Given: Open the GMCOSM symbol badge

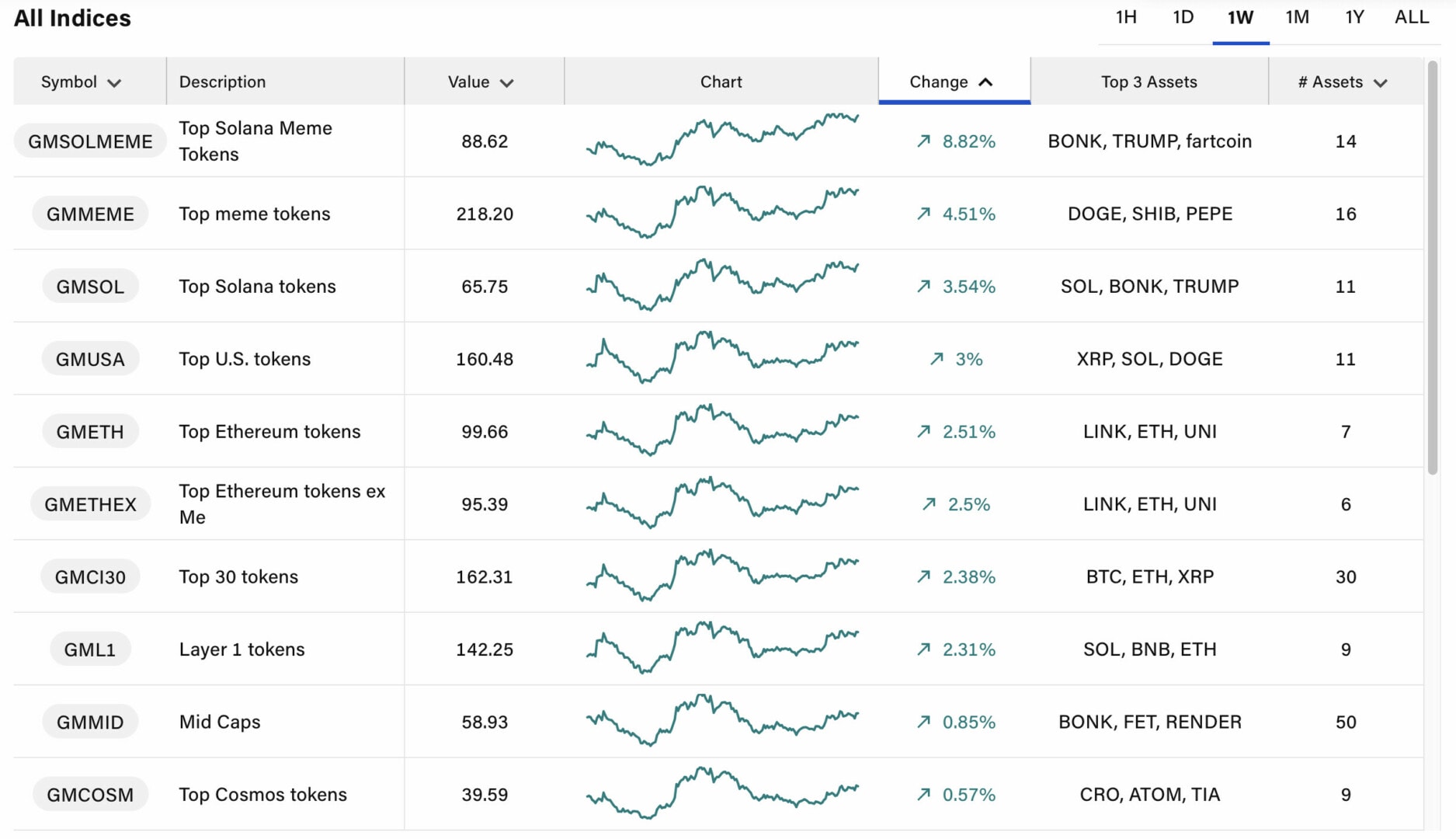Looking at the screenshot, I should click(90, 795).
